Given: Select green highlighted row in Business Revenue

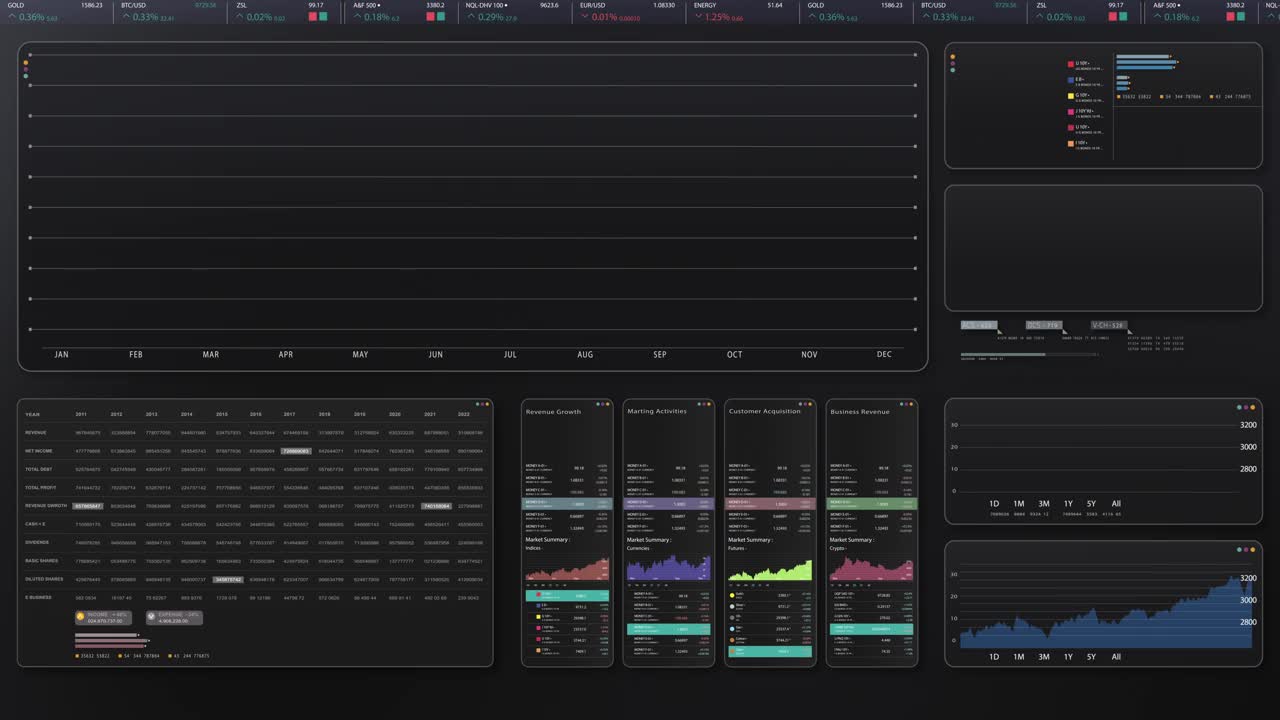Looking at the screenshot, I should tap(872, 504).
